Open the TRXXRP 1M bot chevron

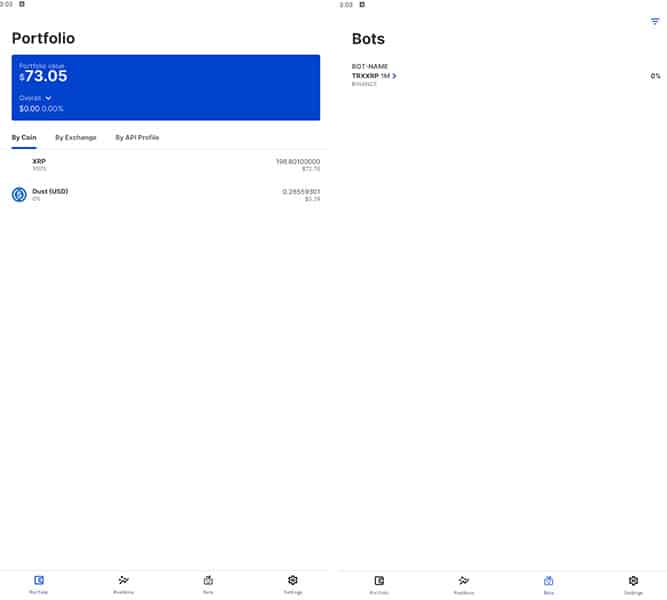point(394,76)
